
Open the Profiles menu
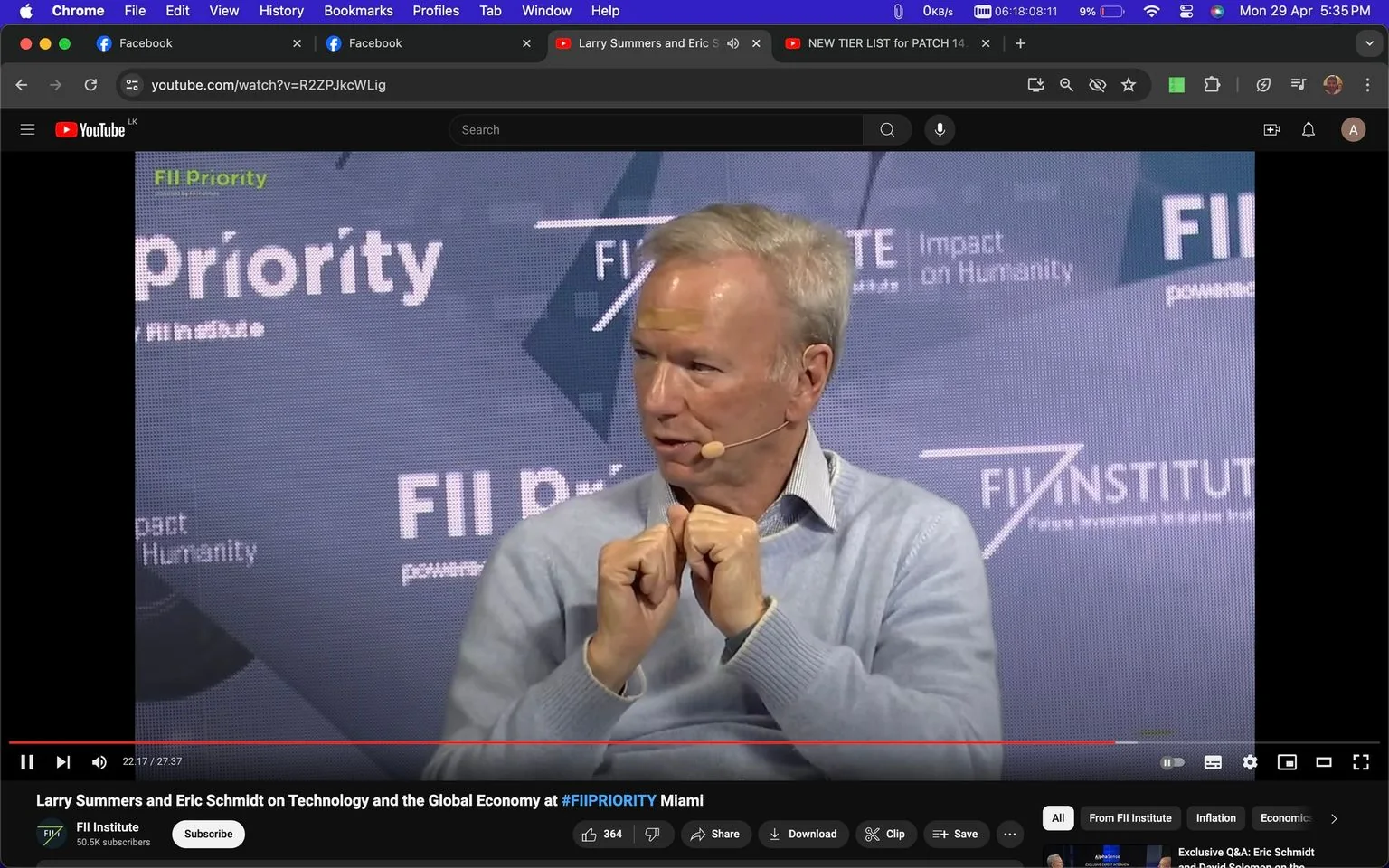(x=436, y=11)
